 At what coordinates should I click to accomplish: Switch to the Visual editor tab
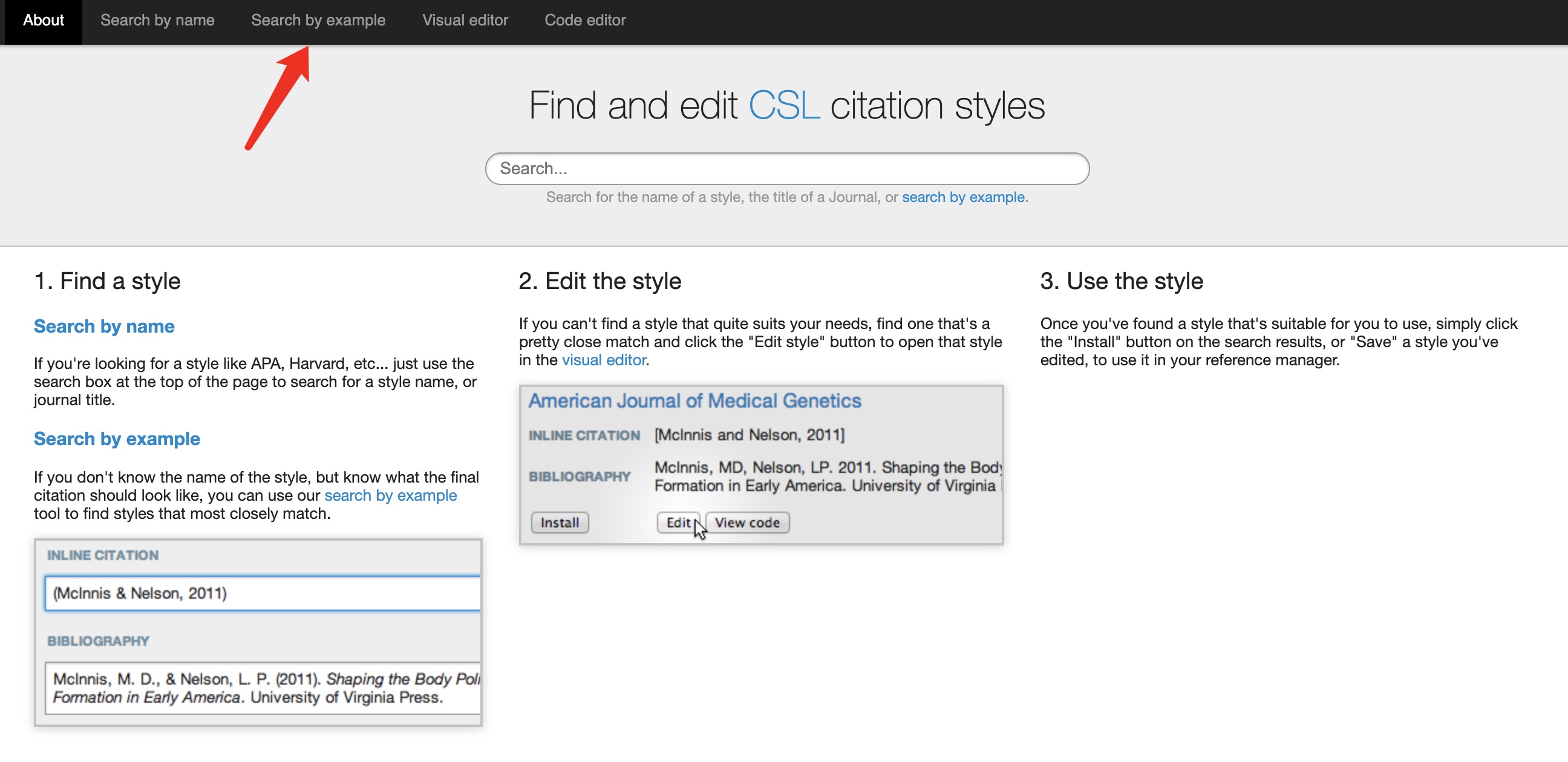tap(465, 20)
